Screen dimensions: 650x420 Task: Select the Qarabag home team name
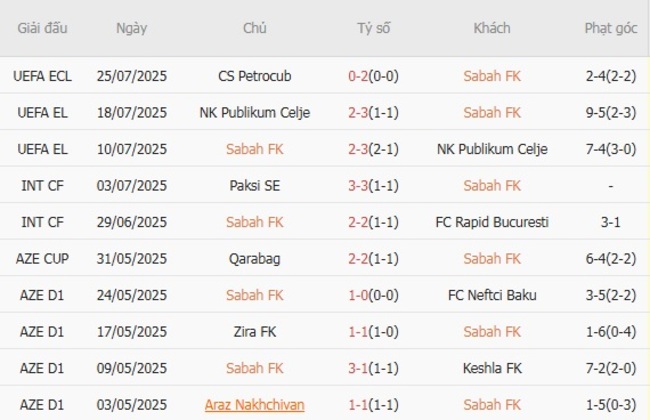click(x=254, y=259)
